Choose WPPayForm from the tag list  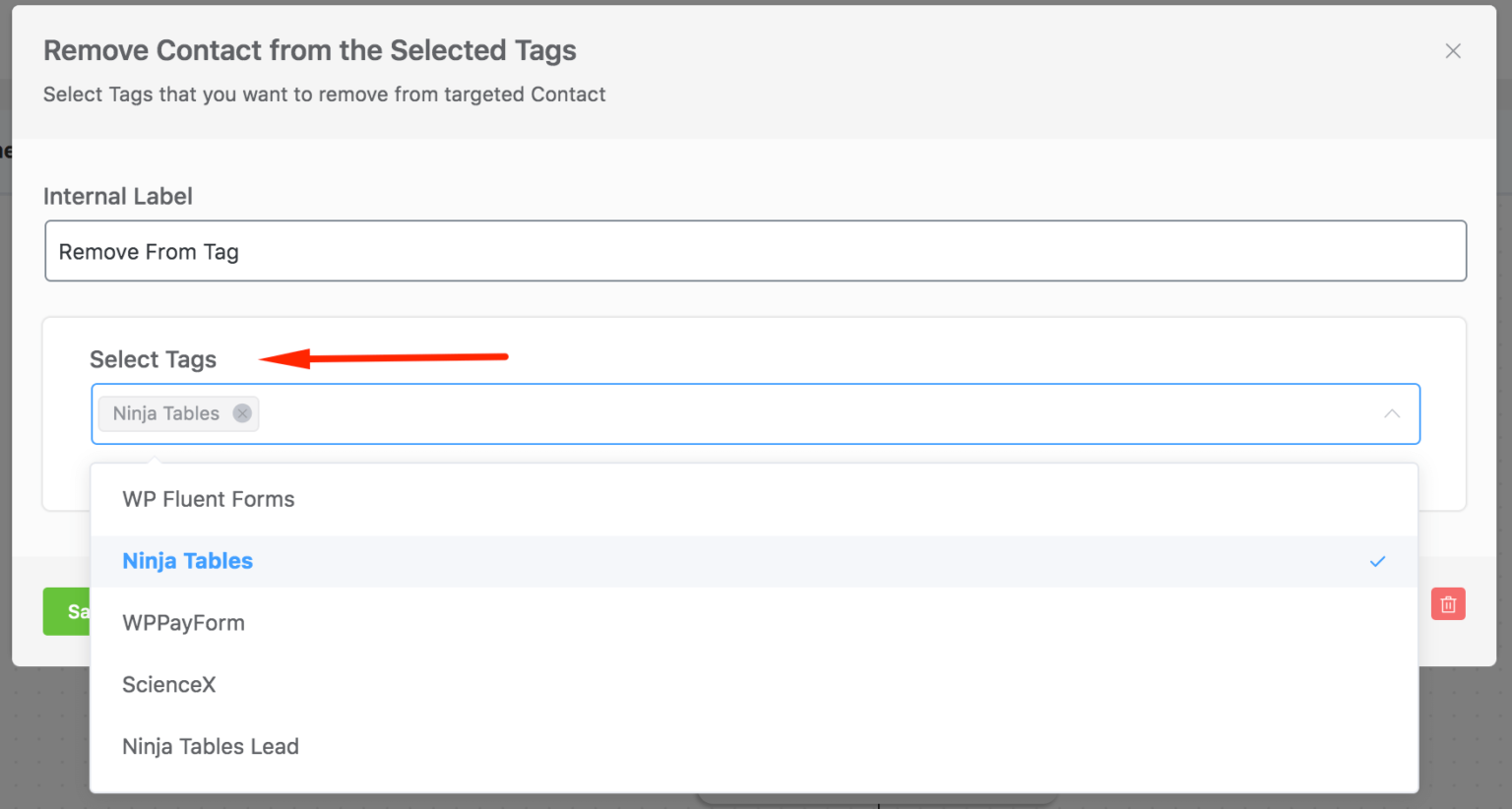click(754, 623)
